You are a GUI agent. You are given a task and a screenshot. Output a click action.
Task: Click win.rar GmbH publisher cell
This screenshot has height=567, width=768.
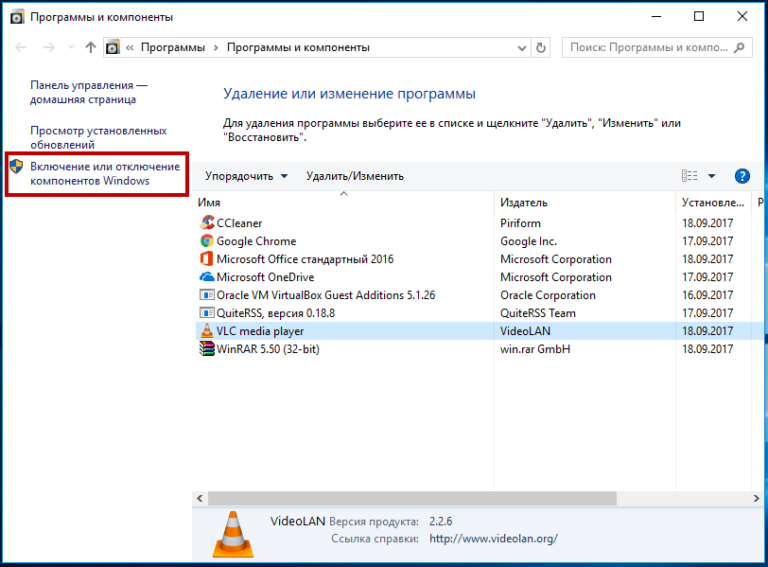[x=535, y=349]
